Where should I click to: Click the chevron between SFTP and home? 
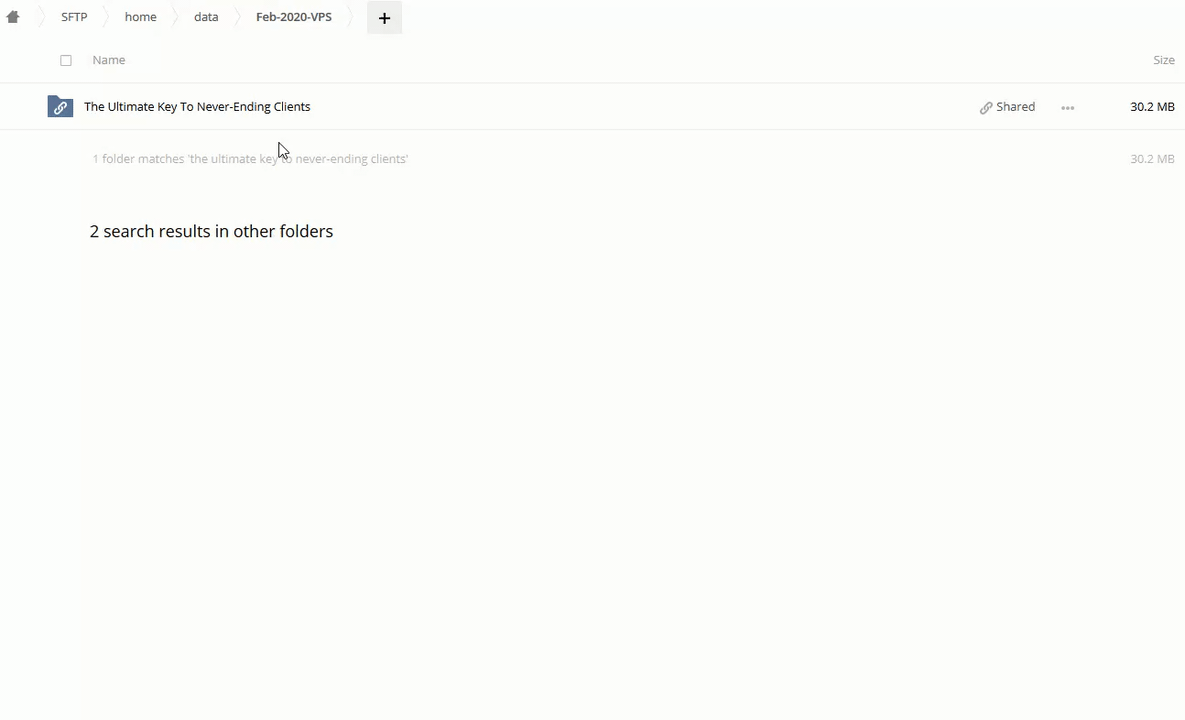(106, 17)
